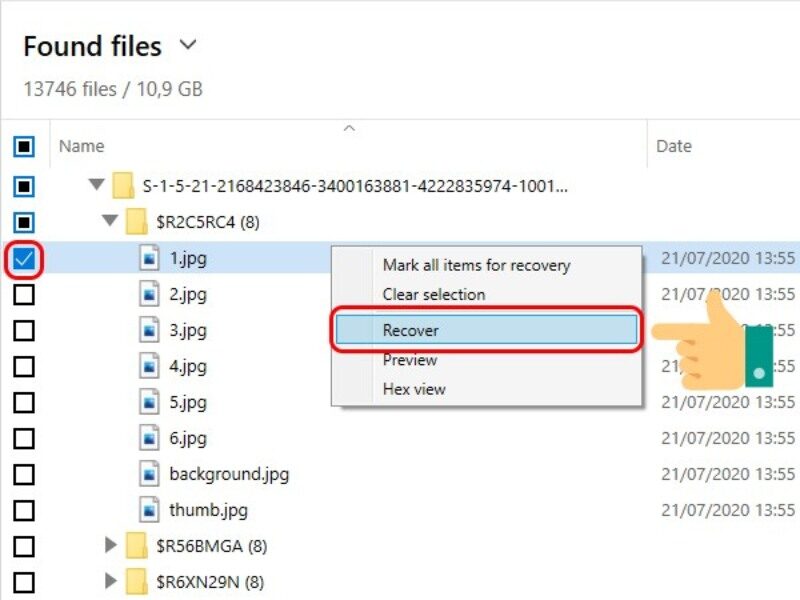The image size is (800, 600).
Task: Uncheck the 1.jpg selection checkbox
Action: [x=25, y=258]
